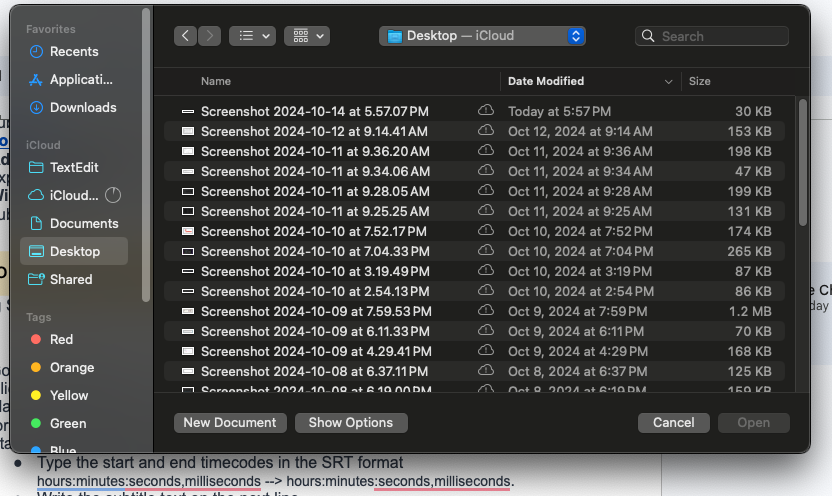This screenshot has width=832, height=496.
Task: Select the TextEdit iCloud folder
Action: pos(74,168)
